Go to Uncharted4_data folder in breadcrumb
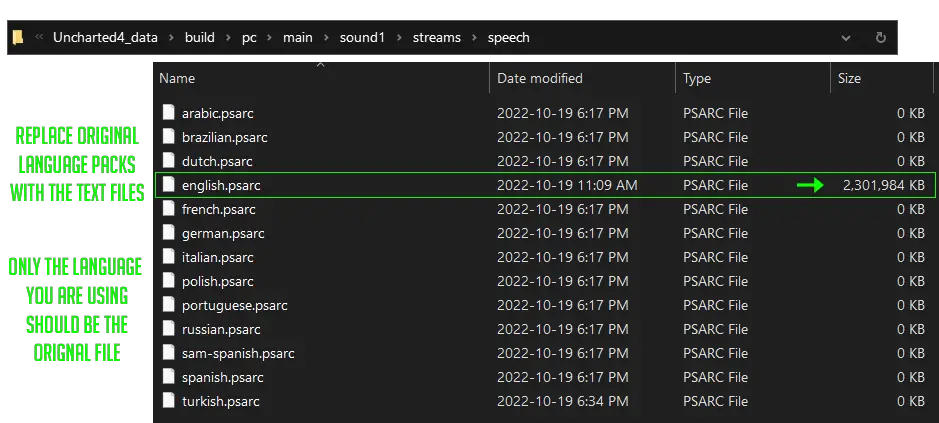This screenshot has height=423, width=939. (x=105, y=37)
